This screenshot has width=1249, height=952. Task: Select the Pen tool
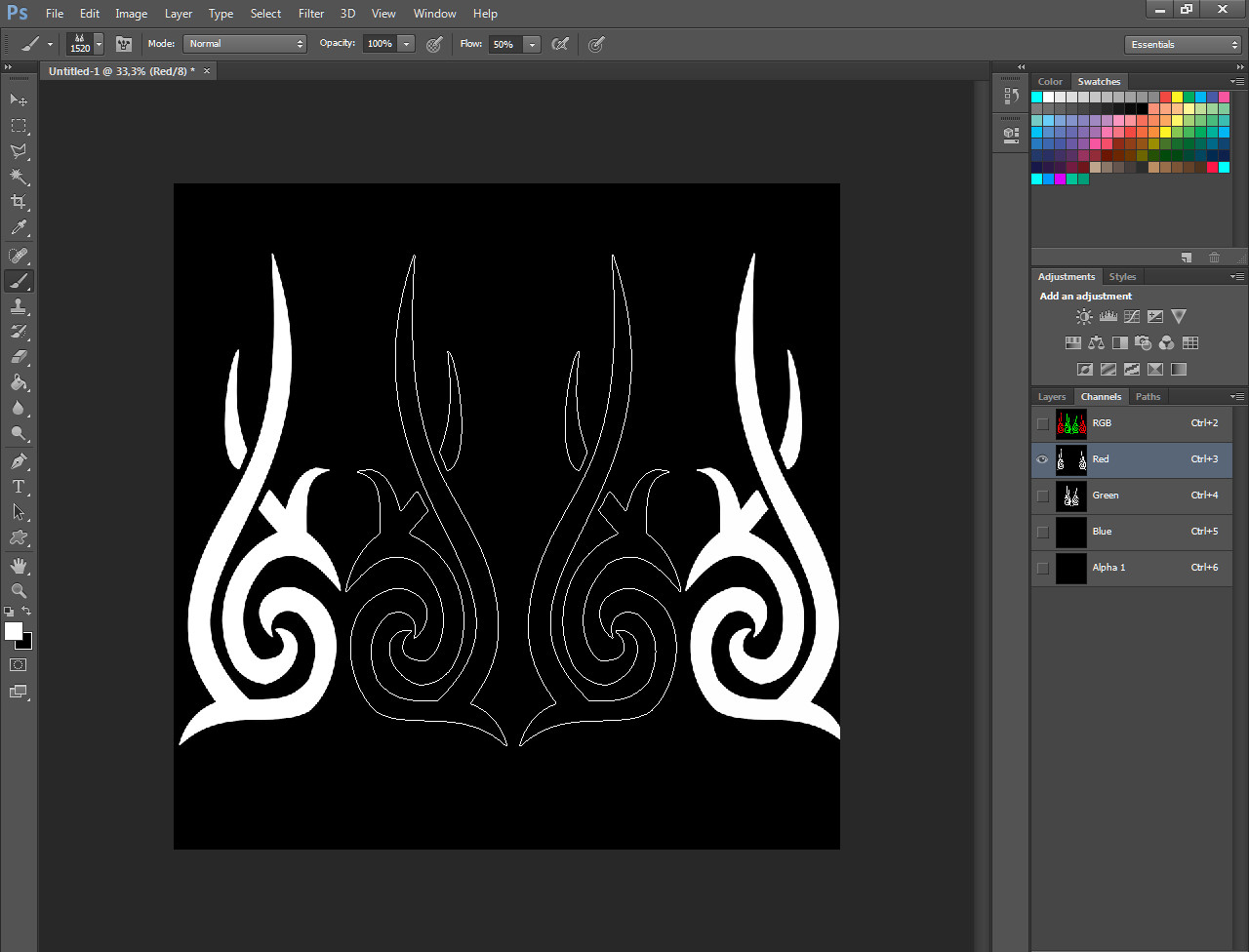19,460
